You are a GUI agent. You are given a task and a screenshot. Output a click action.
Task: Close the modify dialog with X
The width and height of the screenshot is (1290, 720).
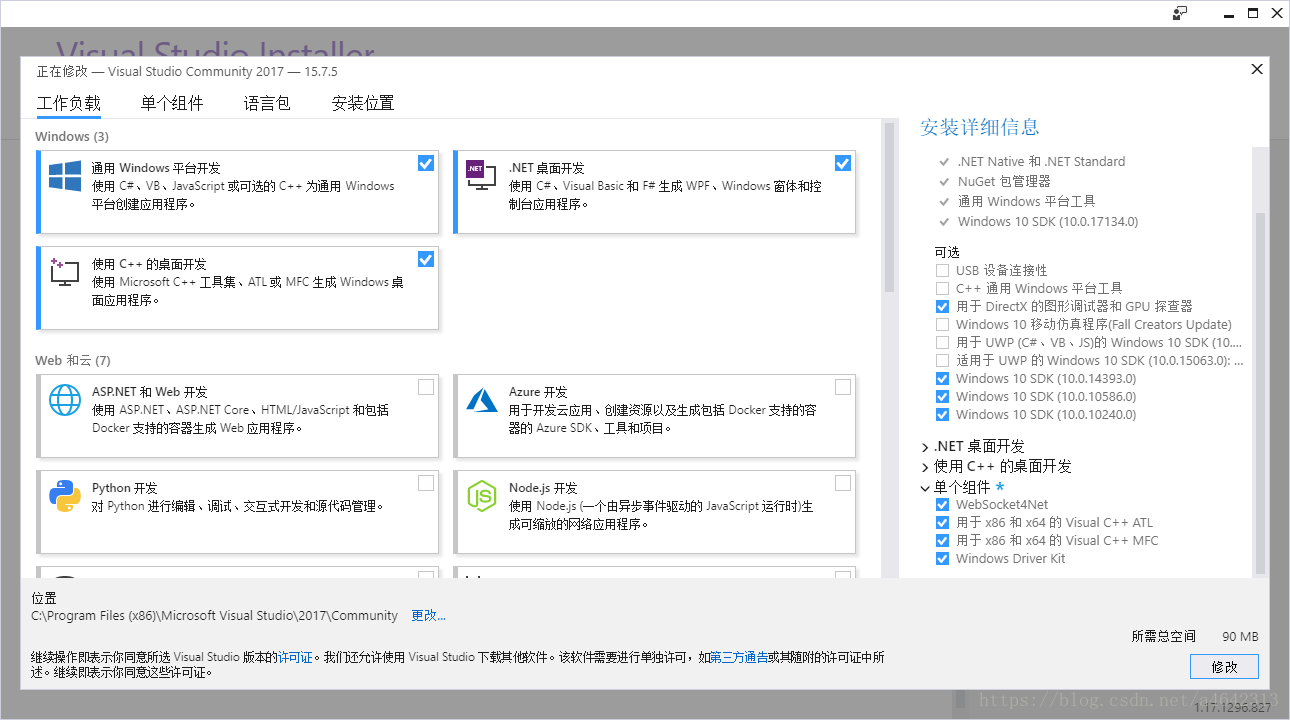click(x=1257, y=69)
